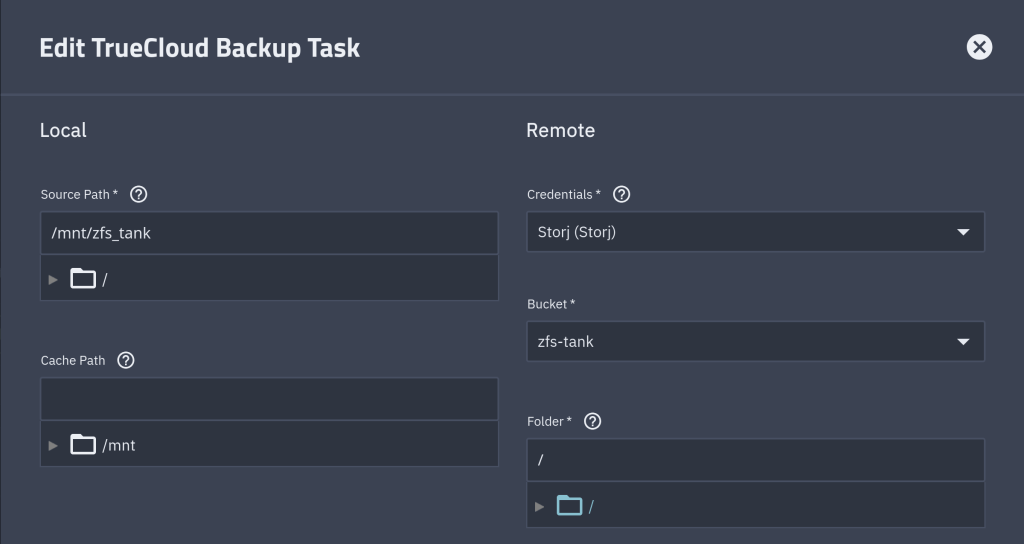Open the Bucket dropdown showing zfs-tank
The height and width of the screenshot is (544, 1024).
[x=740, y=342]
